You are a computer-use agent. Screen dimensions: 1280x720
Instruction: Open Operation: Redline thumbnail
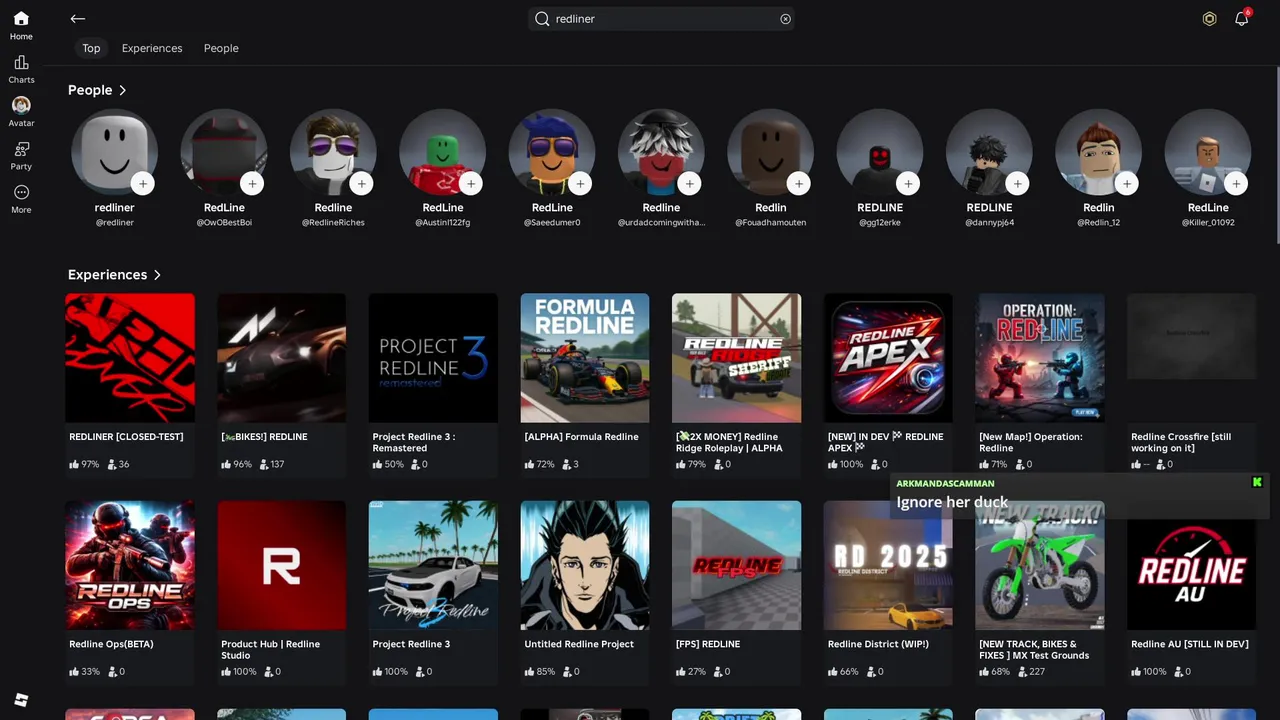[x=1040, y=358]
